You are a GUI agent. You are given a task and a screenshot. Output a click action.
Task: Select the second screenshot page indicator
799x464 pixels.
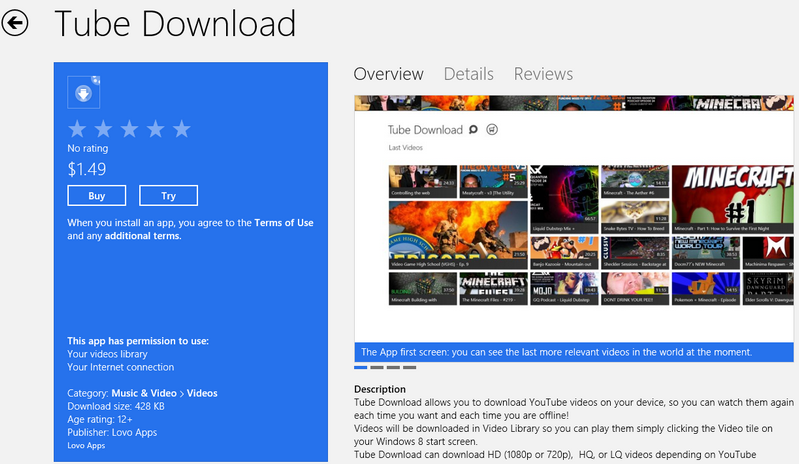pyautogui.click(x=377, y=368)
